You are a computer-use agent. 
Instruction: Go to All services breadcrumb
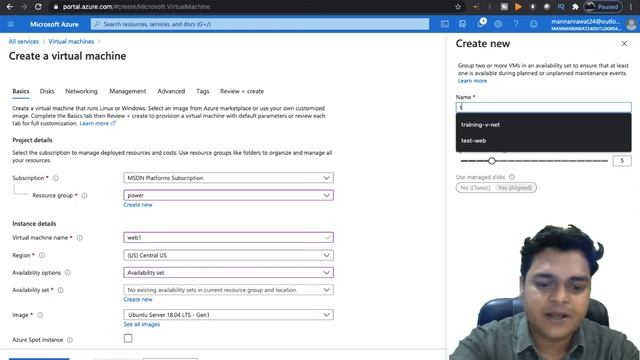click(24, 42)
